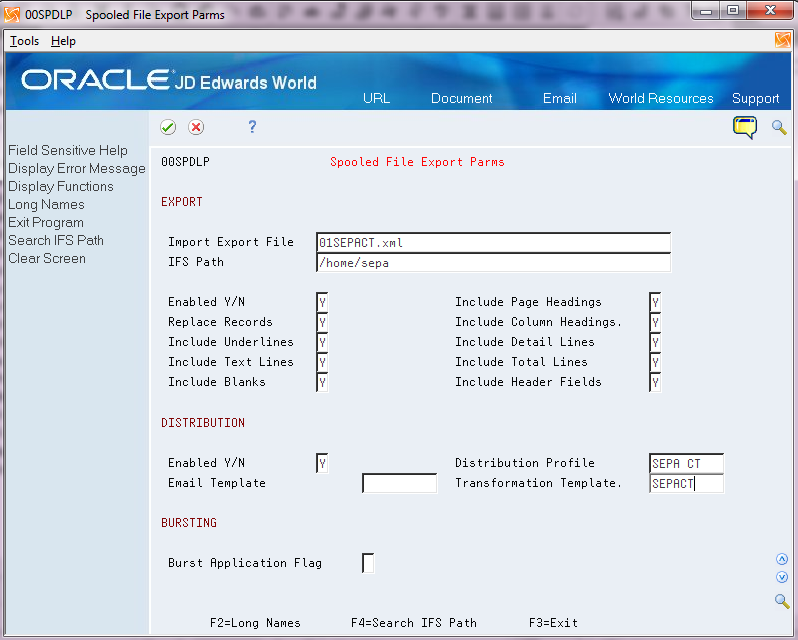The image size is (798, 640).
Task: Open the URL banner link
Action: pos(377,98)
